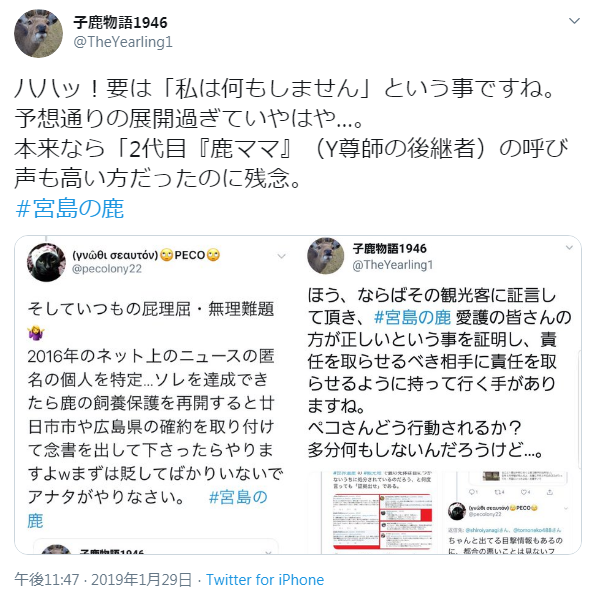Click the like heart in nested screenshot

tap(525, 492)
